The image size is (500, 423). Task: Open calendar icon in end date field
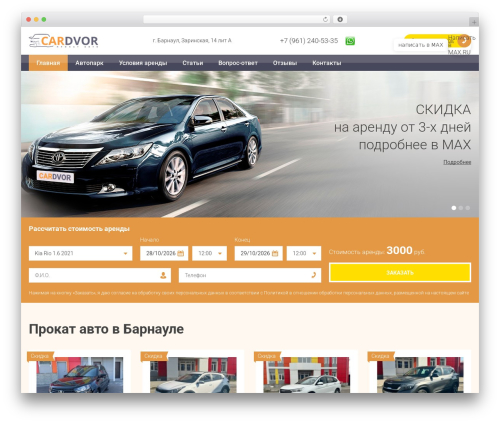[275, 254]
